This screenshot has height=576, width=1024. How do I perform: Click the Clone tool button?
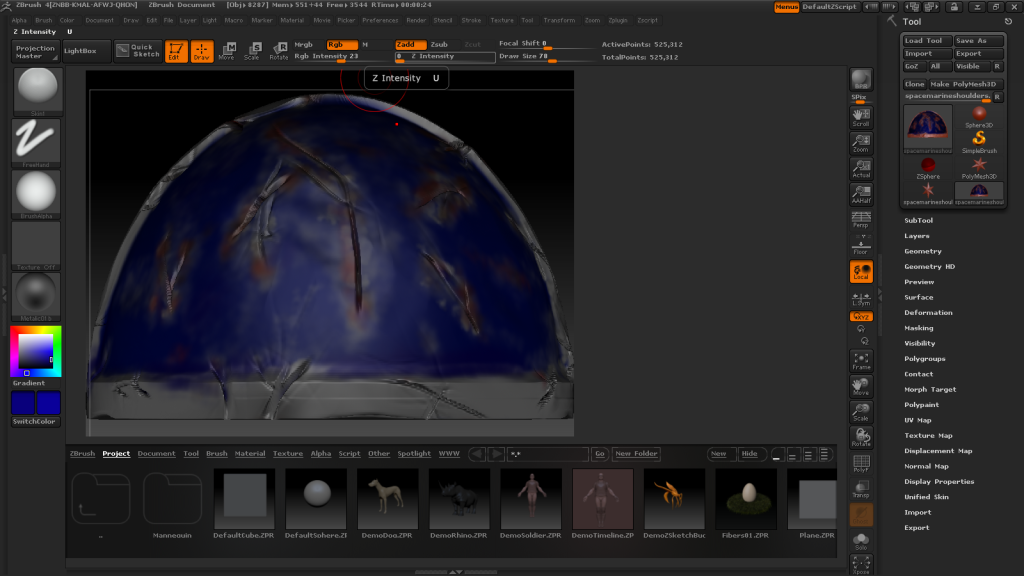[x=914, y=84]
